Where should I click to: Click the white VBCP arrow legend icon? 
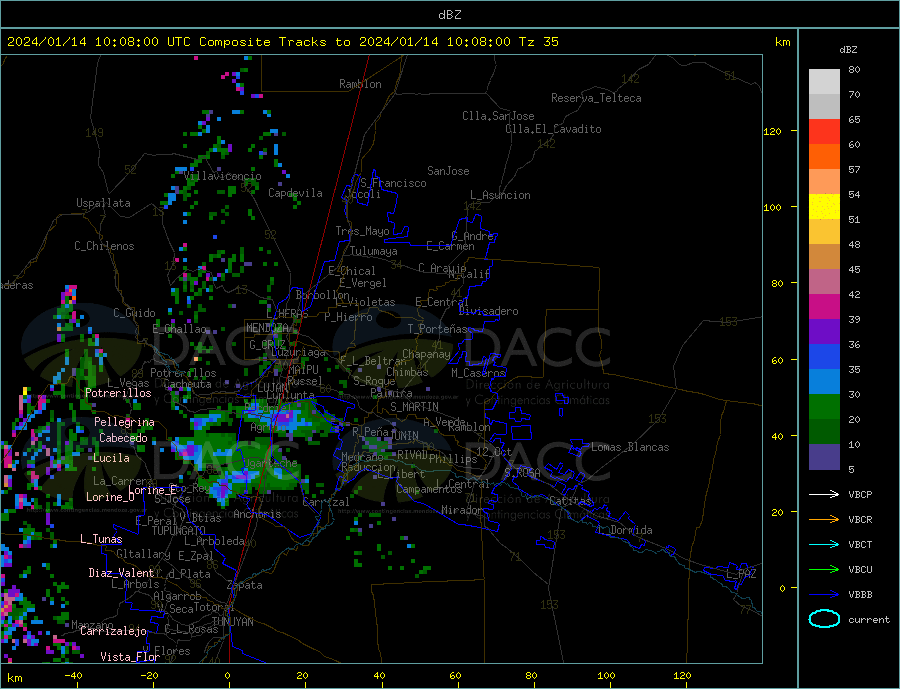pos(824,494)
